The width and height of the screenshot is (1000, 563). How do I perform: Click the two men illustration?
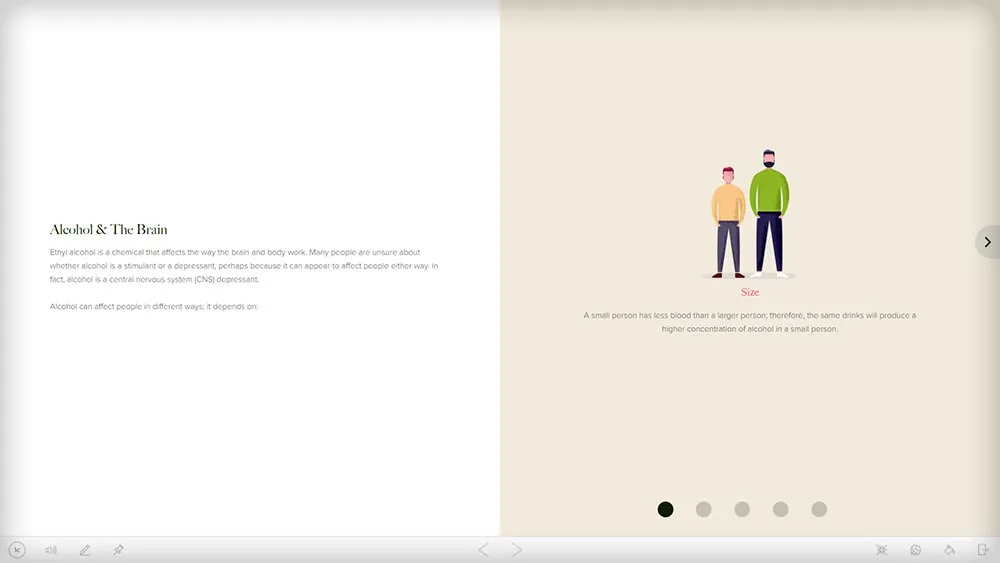pos(750,214)
